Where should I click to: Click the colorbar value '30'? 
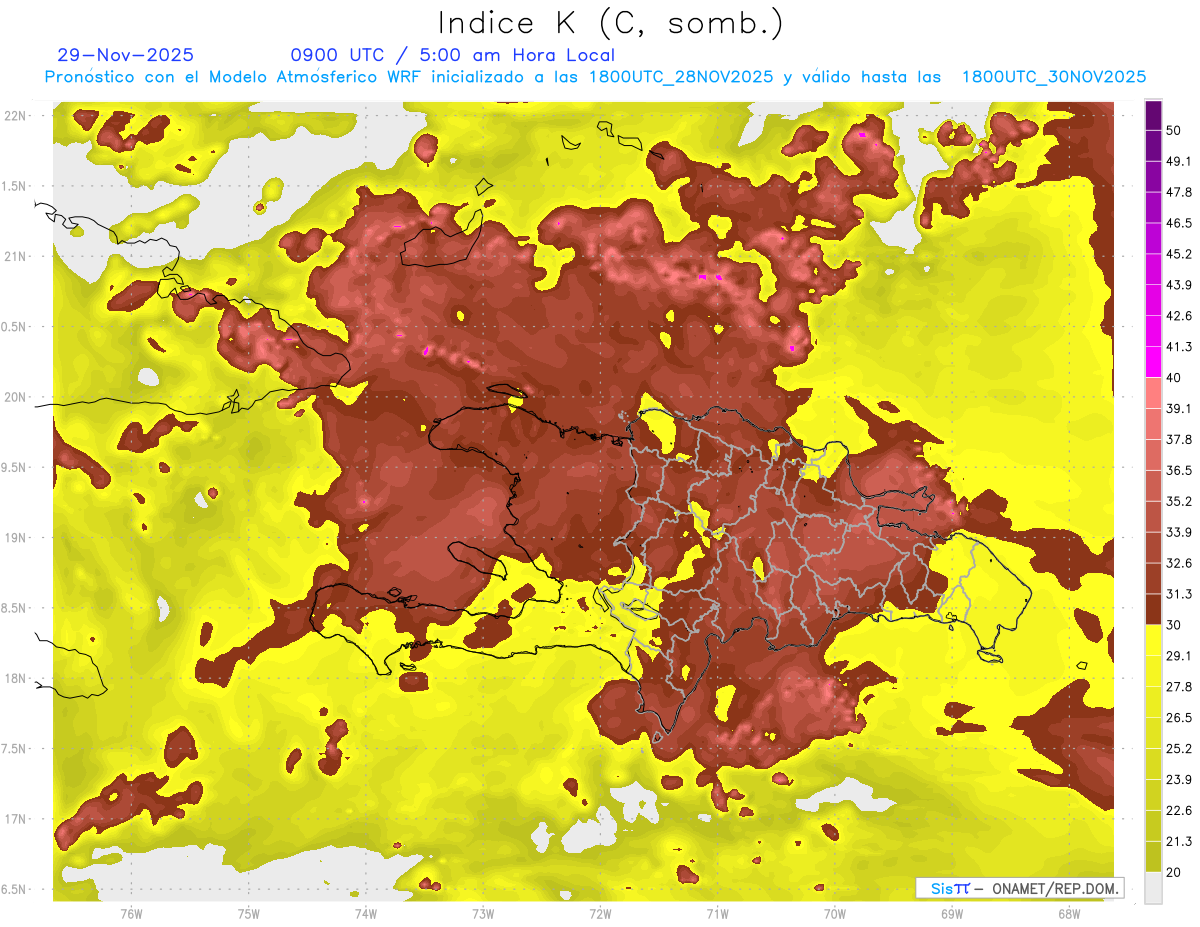pos(1175,625)
